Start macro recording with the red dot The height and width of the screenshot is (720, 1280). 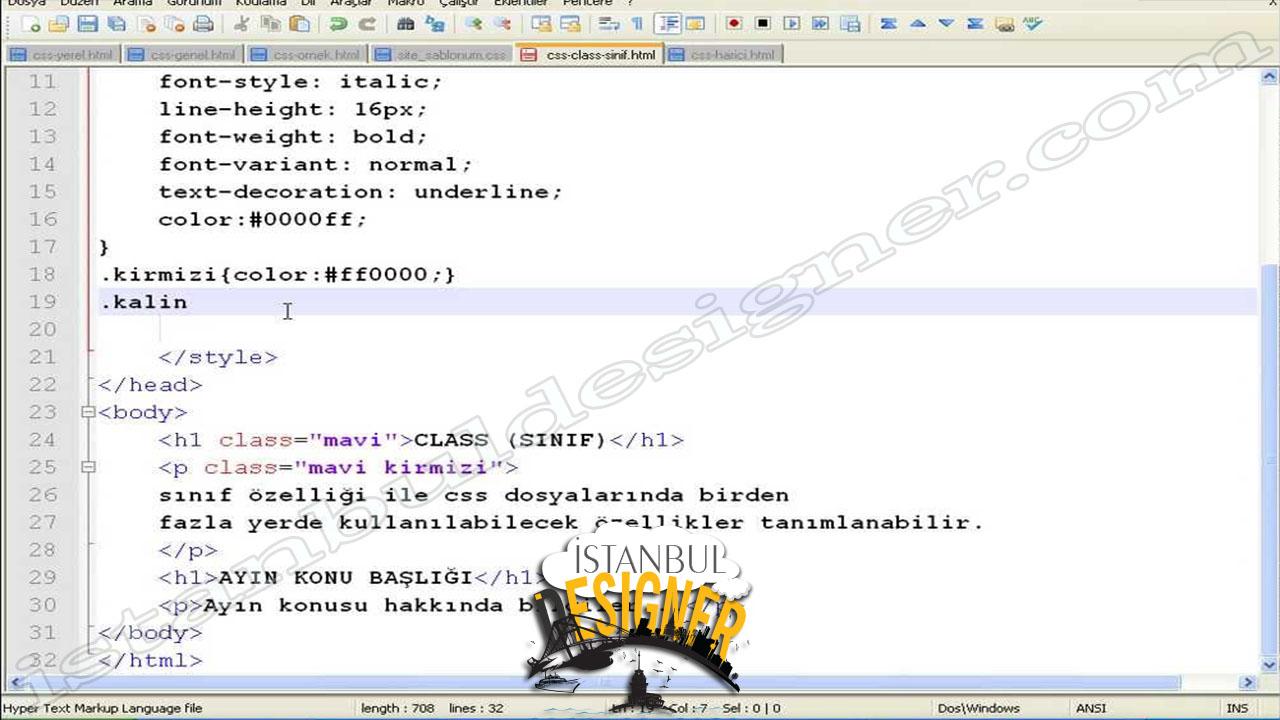click(x=734, y=23)
